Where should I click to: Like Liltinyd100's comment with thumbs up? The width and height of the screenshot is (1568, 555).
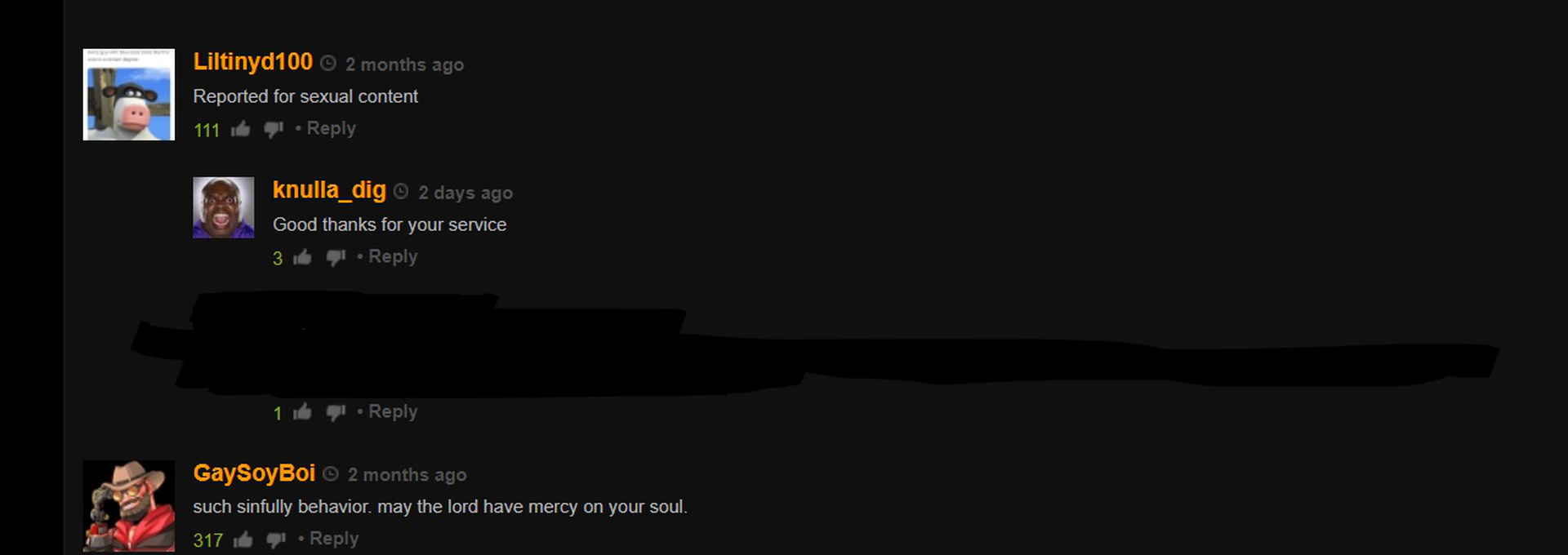click(240, 129)
